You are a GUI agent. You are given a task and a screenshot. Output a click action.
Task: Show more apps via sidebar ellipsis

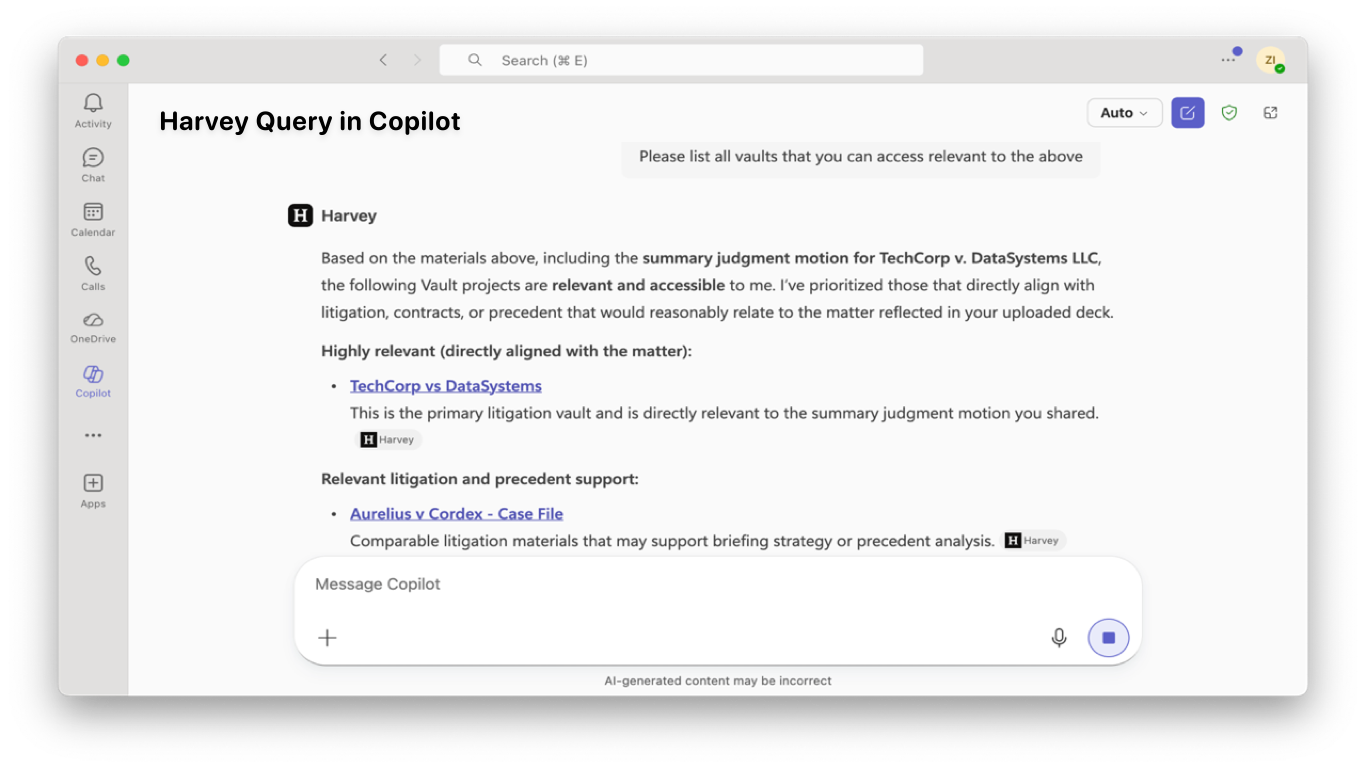pos(93,436)
